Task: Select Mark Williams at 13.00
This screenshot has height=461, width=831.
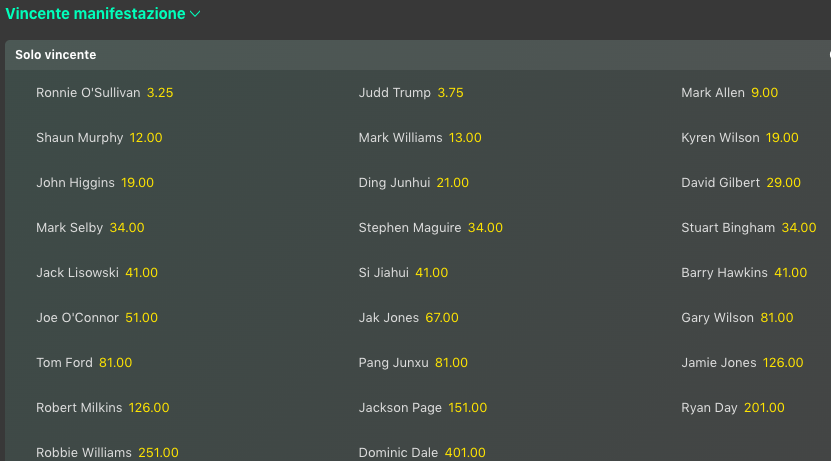Action: coord(465,138)
